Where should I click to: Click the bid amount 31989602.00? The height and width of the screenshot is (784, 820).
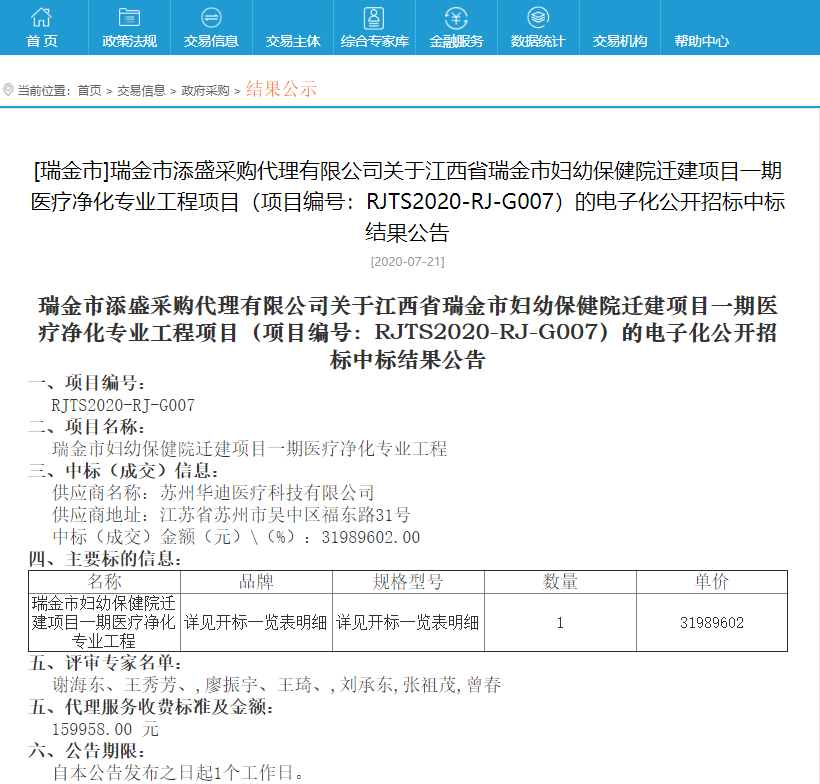click(371, 537)
